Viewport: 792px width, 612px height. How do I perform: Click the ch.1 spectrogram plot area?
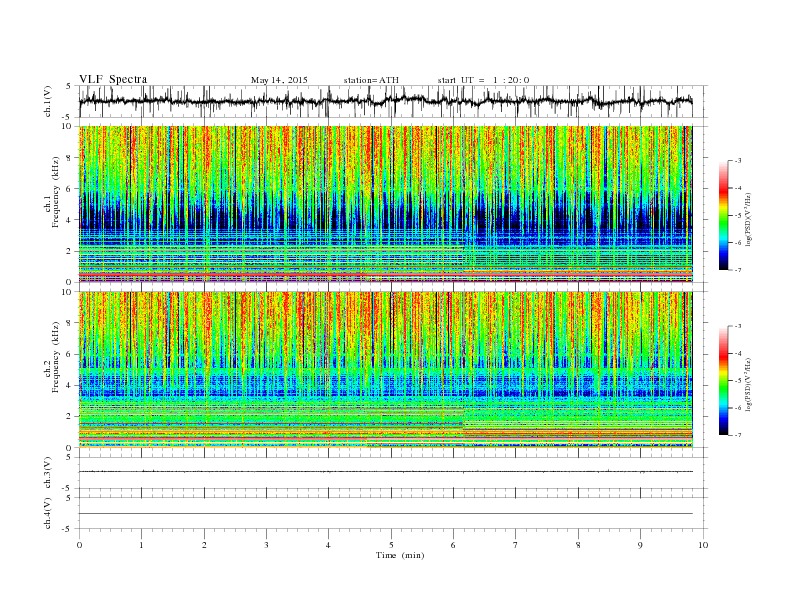[385, 204]
